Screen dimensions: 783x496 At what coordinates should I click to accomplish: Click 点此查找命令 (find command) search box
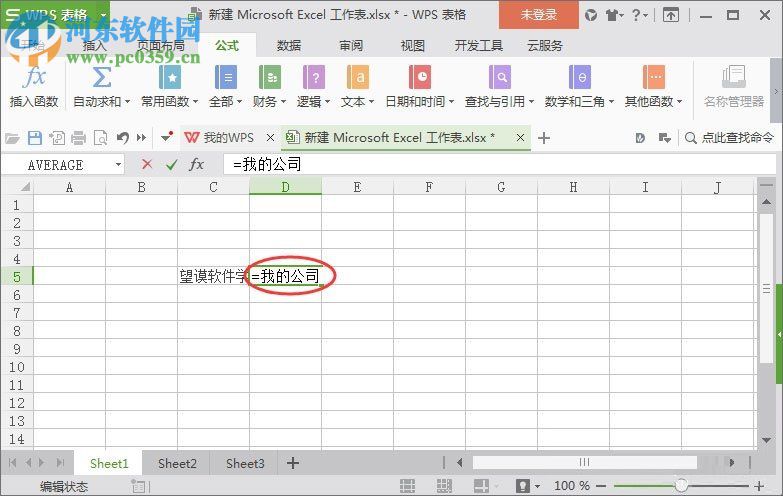[x=729, y=137]
